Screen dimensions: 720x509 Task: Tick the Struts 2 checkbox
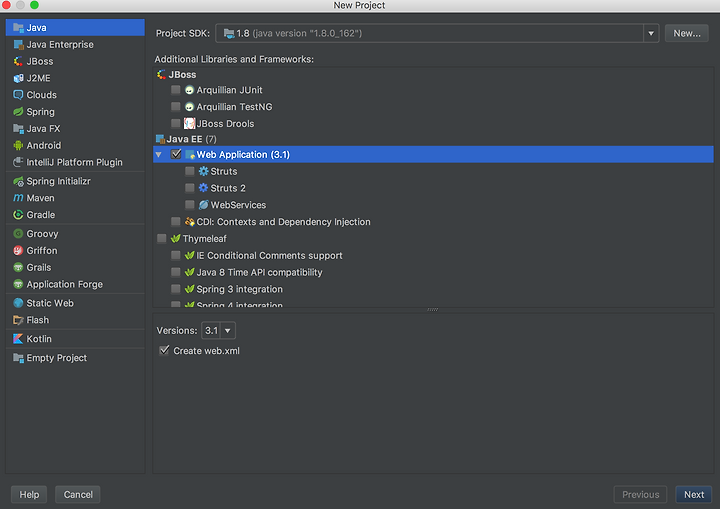(190, 188)
